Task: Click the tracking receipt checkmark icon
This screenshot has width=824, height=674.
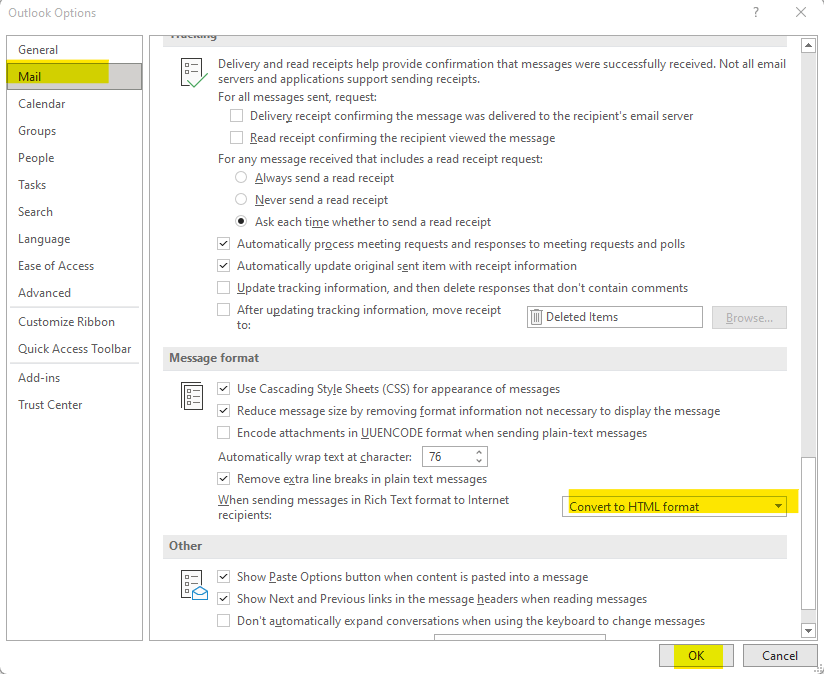Action: point(193,72)
